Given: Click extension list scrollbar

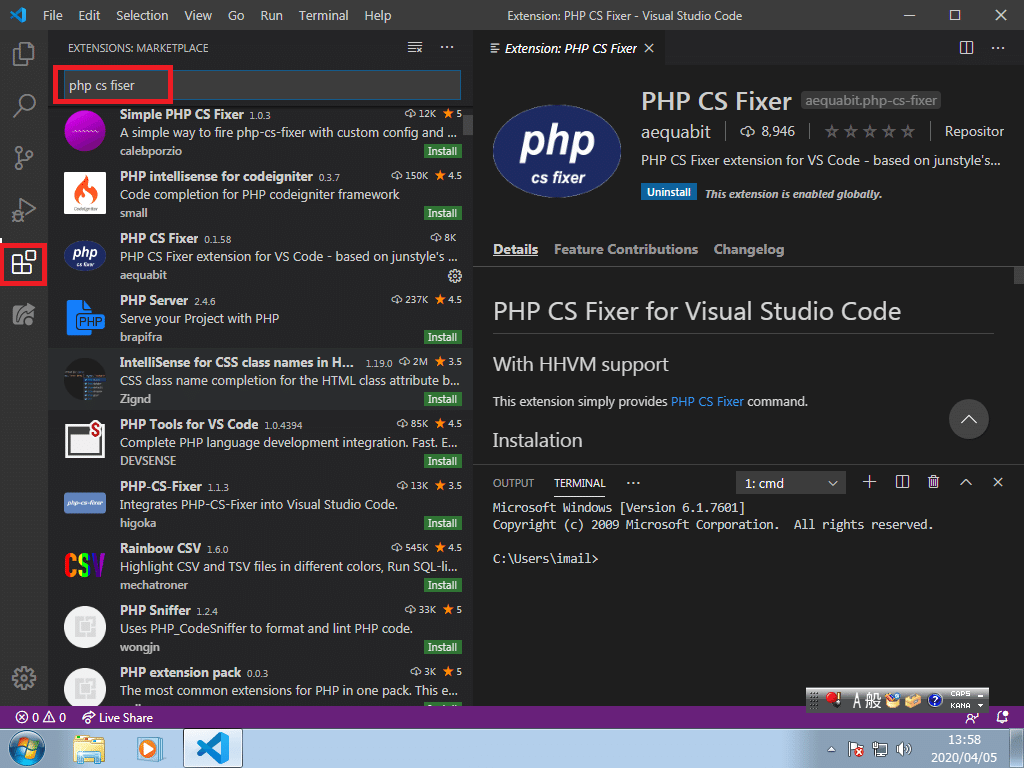Looking at the screenshot, I should coord(468,124).
